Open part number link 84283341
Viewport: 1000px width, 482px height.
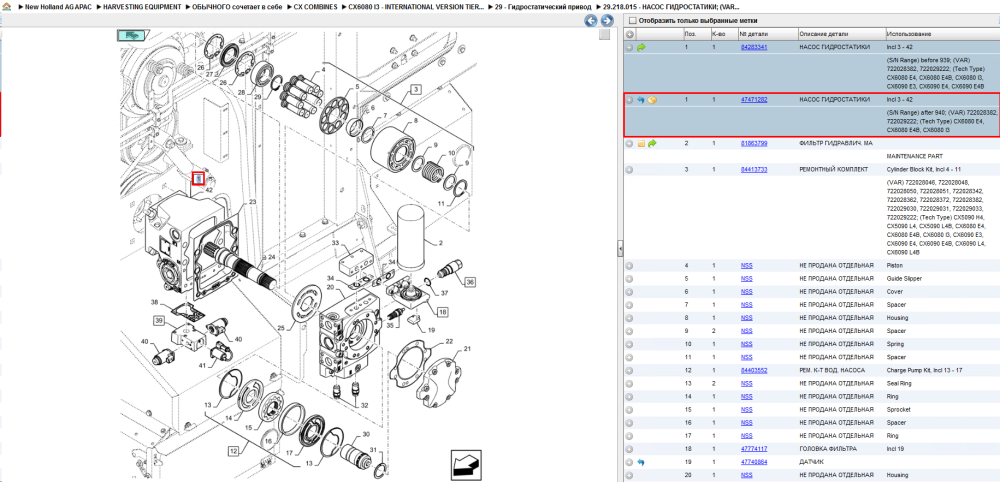click(x=754, y=47)
